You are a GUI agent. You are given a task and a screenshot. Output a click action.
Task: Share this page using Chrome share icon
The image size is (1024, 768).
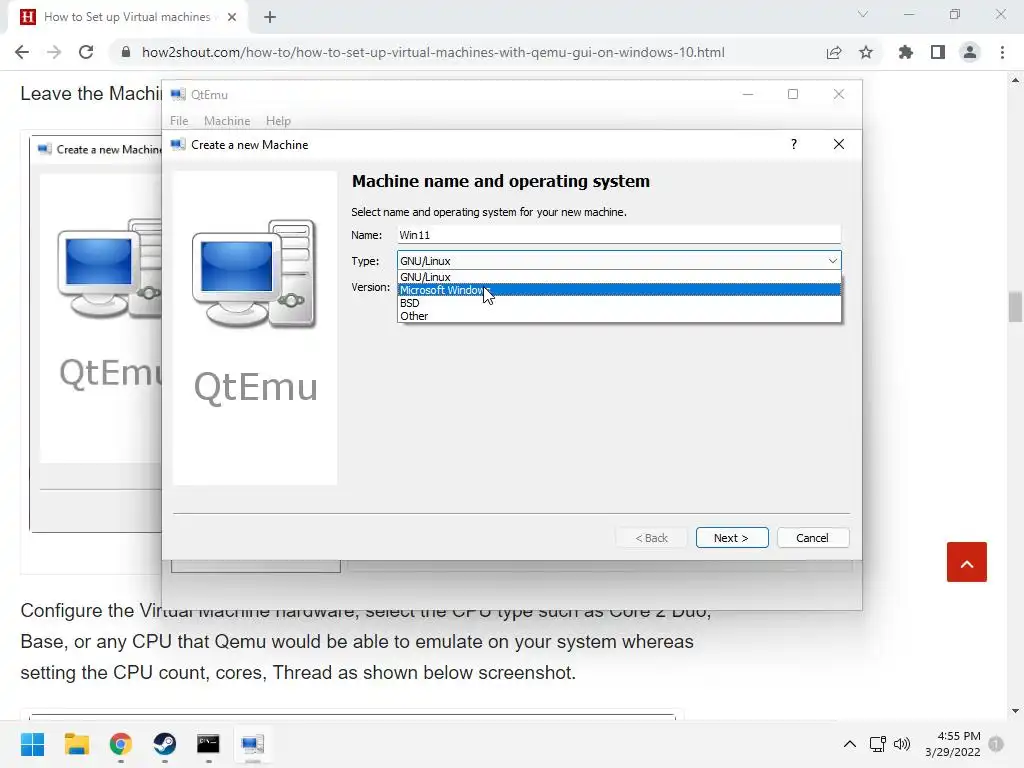point(833,52)
